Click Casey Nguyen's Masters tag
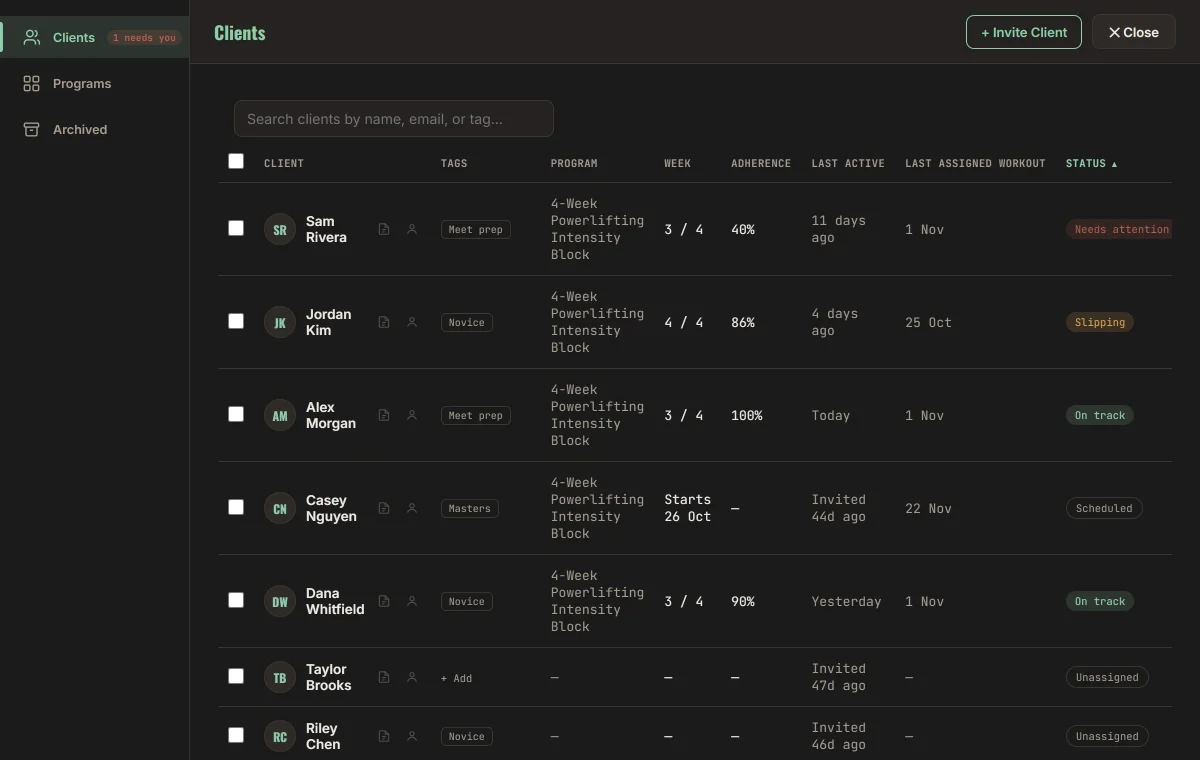 470,508
